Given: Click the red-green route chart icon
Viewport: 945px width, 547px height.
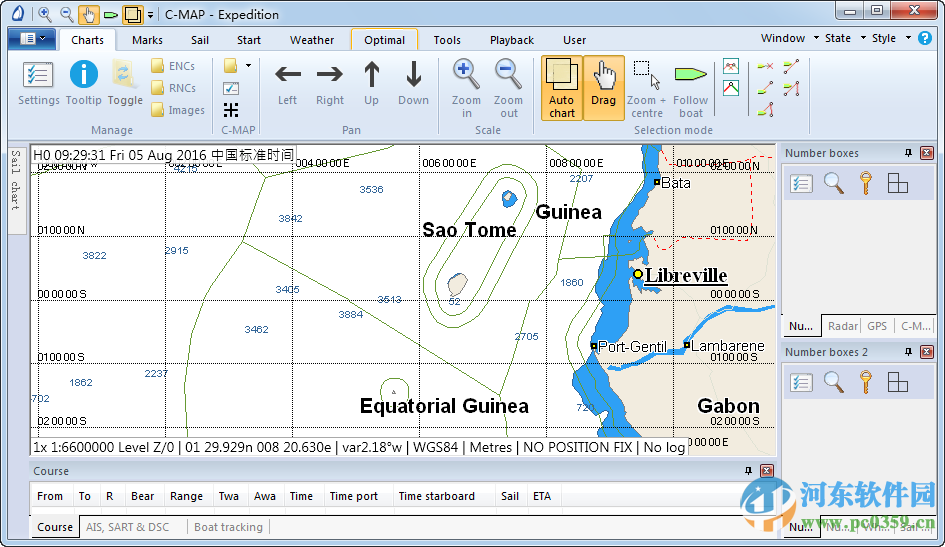Looking at the screenshot, I should point(731,88).
